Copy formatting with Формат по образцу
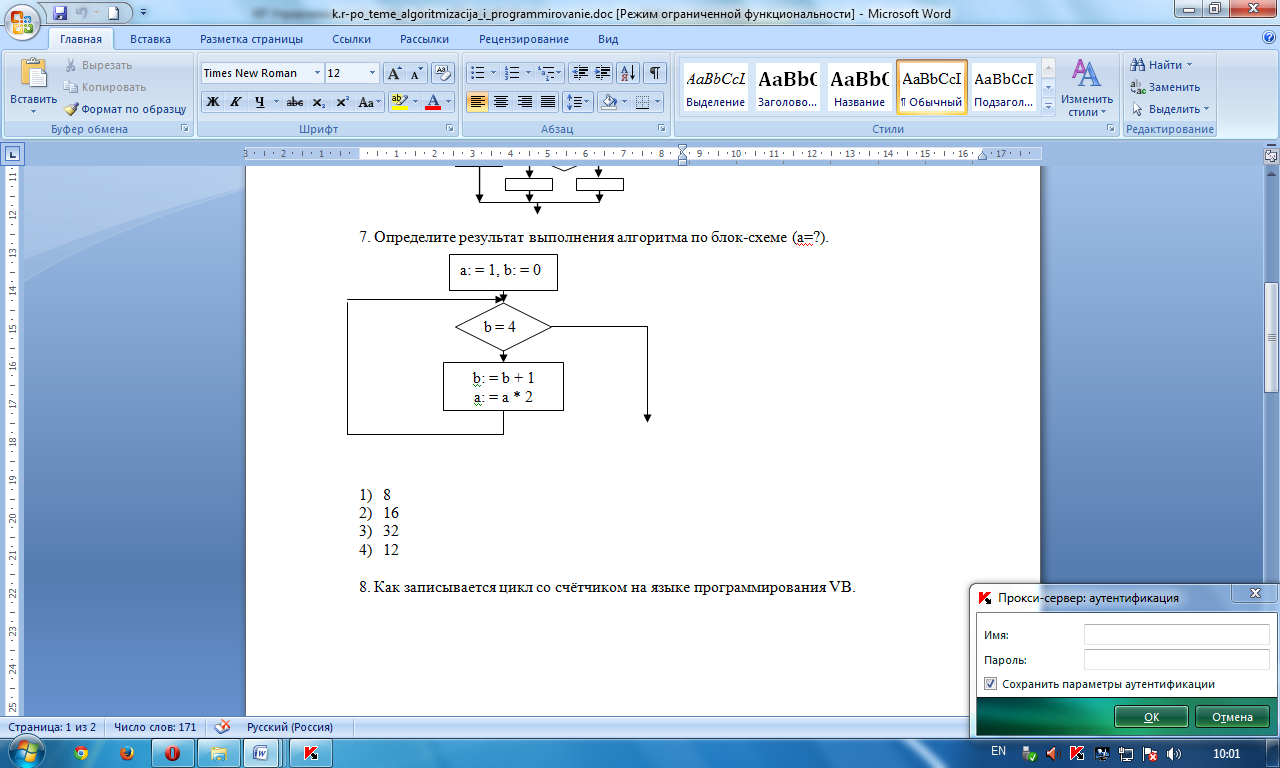The image size is (1280, 768). click(x=126, y=109)
